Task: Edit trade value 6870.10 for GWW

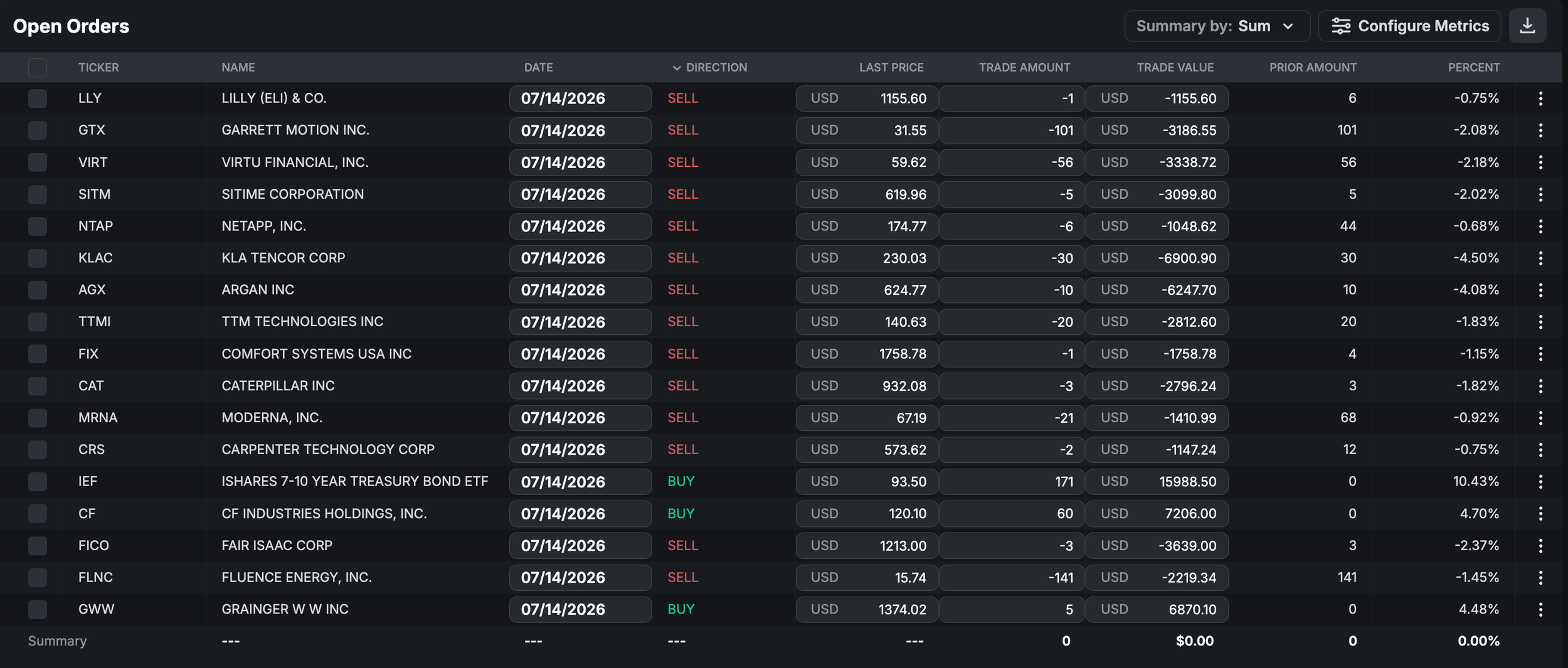Action: pyautogui.click(x=1157, y=609)
